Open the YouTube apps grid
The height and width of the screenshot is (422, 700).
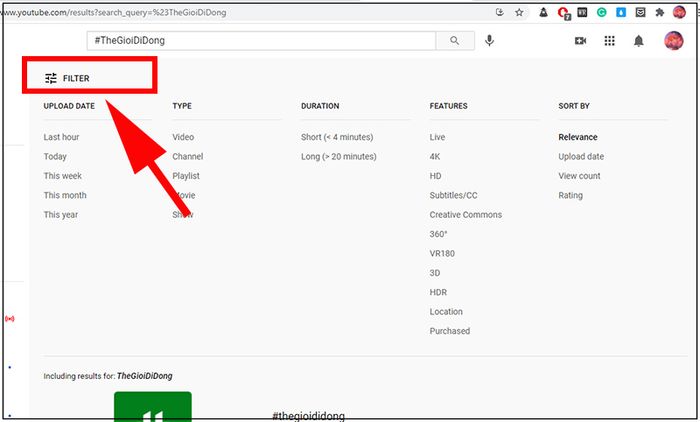pyautogui.click(x=609, y=41)
